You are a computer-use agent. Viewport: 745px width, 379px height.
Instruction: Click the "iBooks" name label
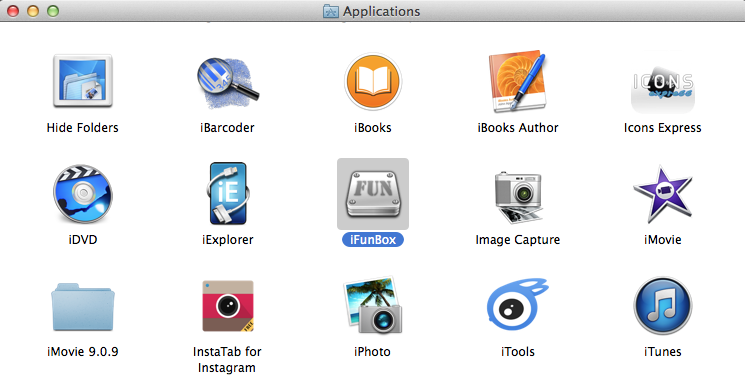point(373,128)
